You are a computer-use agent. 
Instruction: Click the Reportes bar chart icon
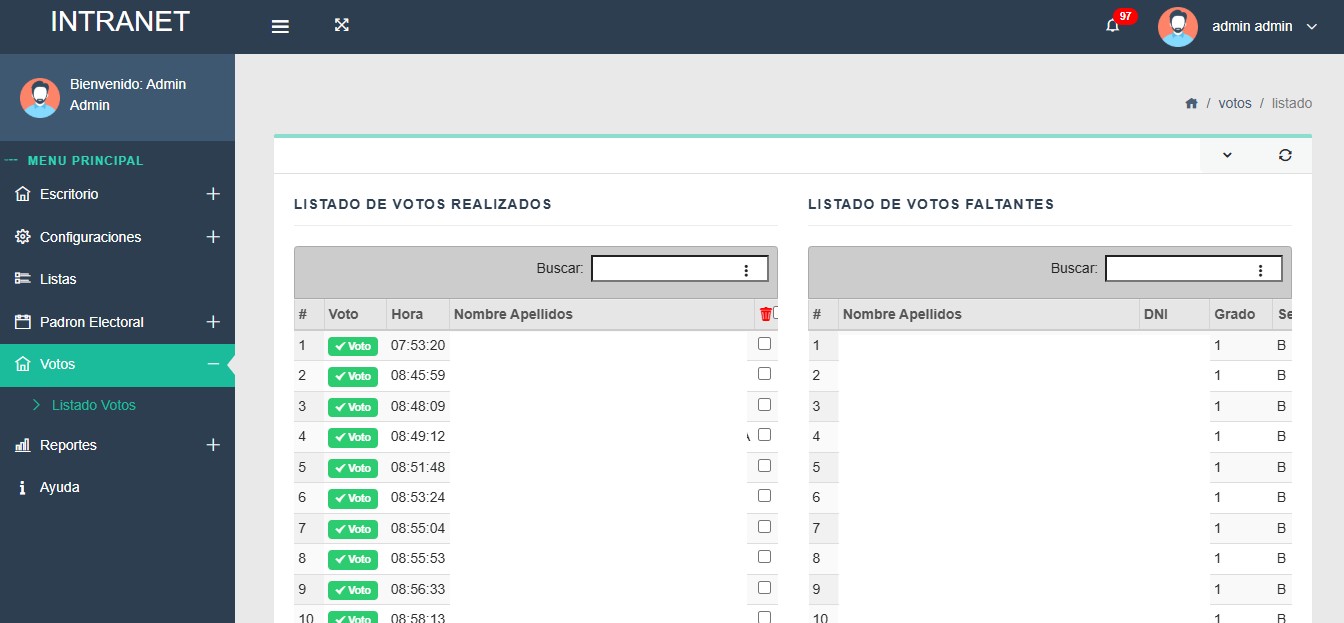point(23,445)
